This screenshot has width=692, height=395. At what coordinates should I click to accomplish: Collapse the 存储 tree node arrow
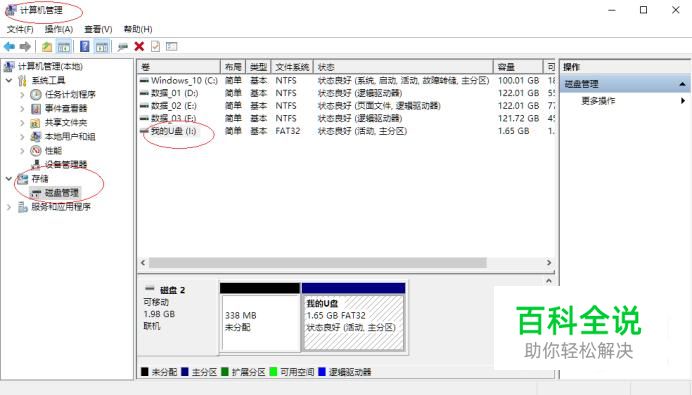coord(9,179)
